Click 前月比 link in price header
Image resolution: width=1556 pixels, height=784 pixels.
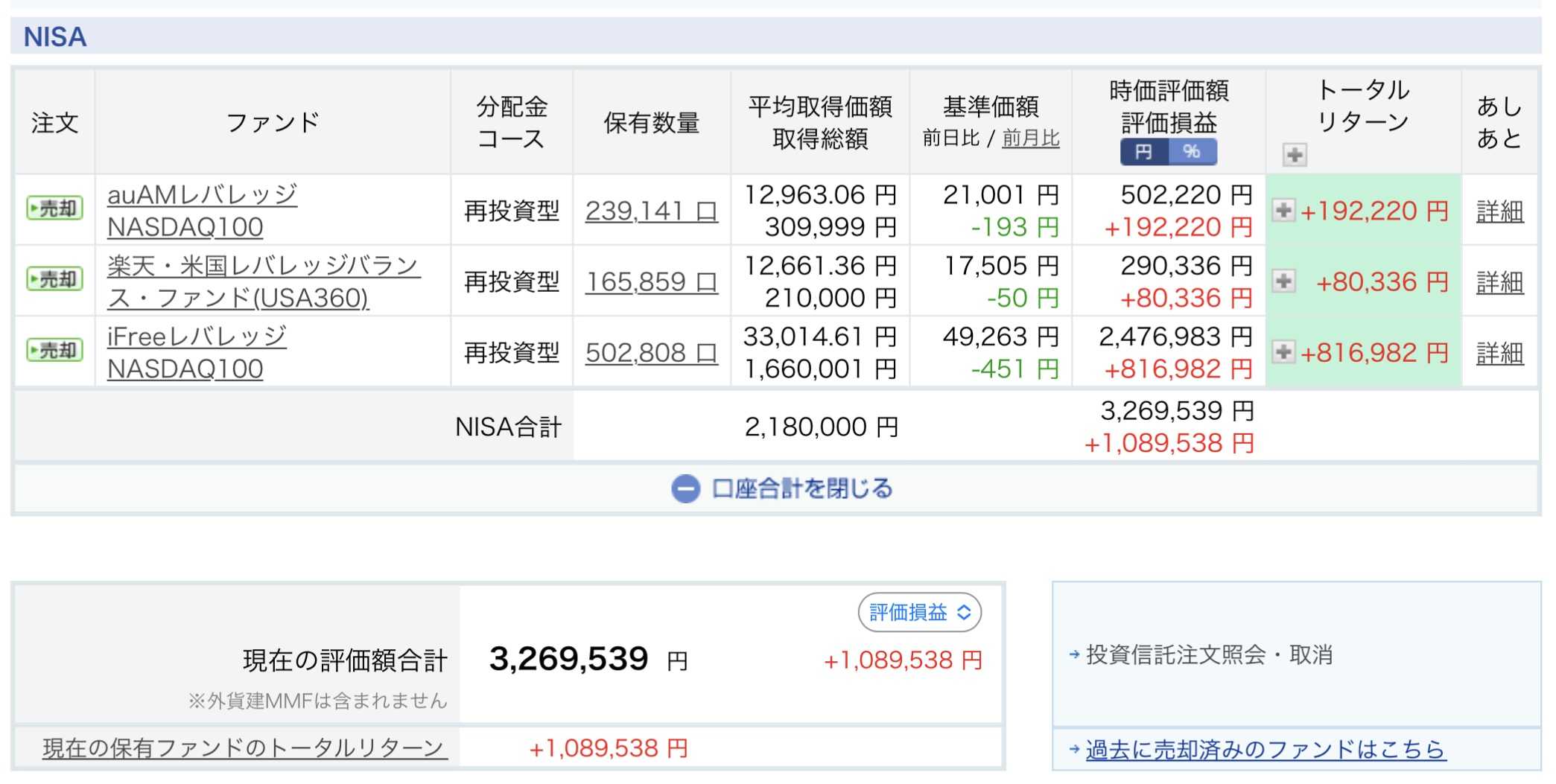coord(1031,138)
